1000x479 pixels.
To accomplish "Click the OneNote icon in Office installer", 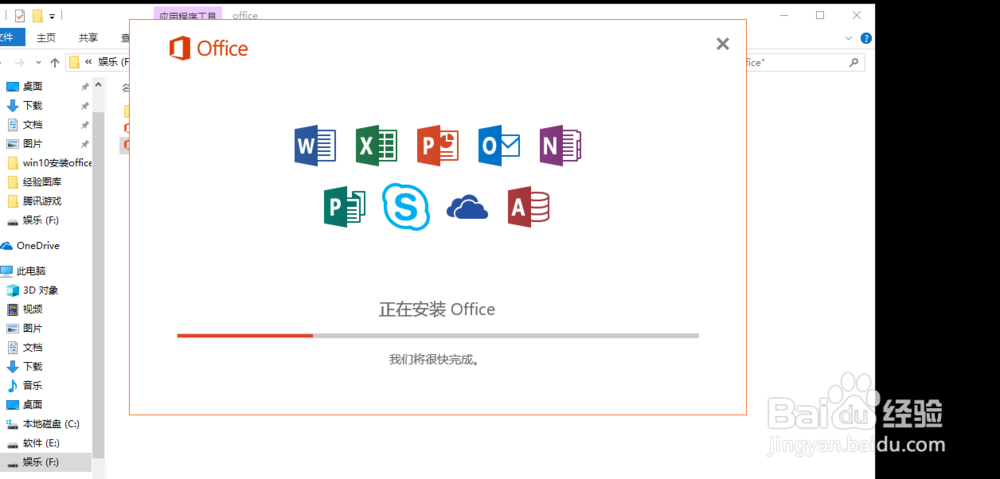I will coord(560,146).
